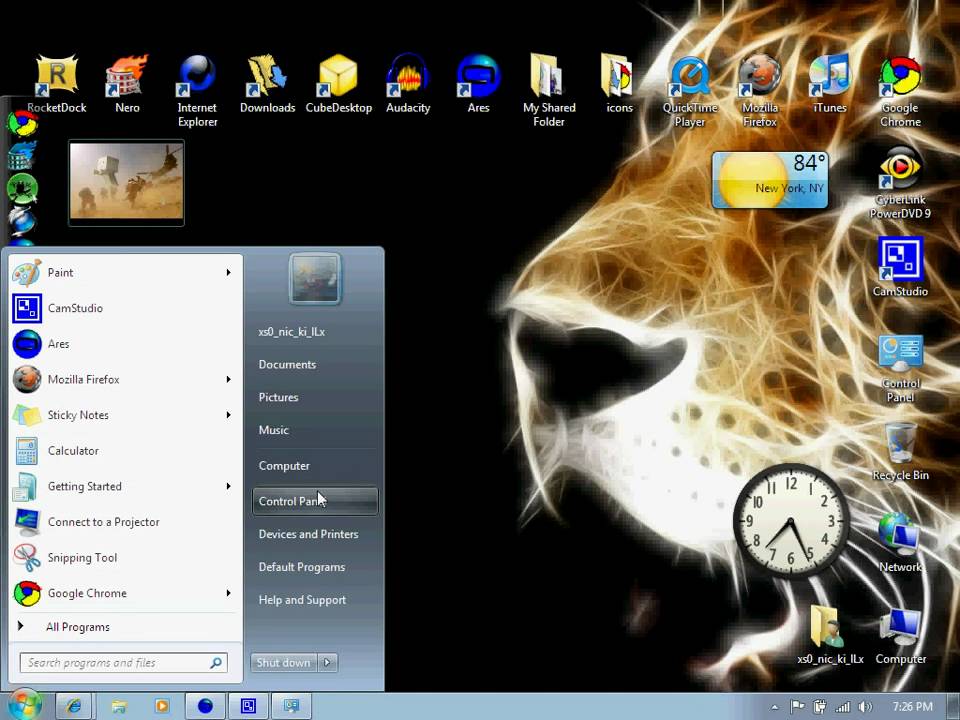Launch CubeDesktop from desktop
This screenshot has height=720, width=960.
pos(339,84)
